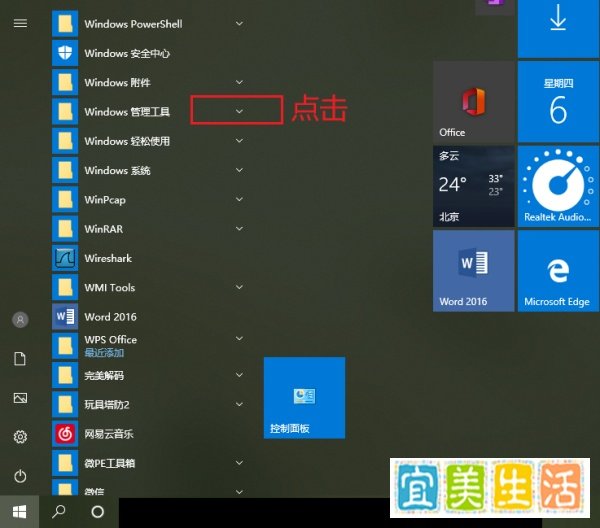Click the Windows 附件 folder icon
The image size is (600, 528).
[65, 82]
